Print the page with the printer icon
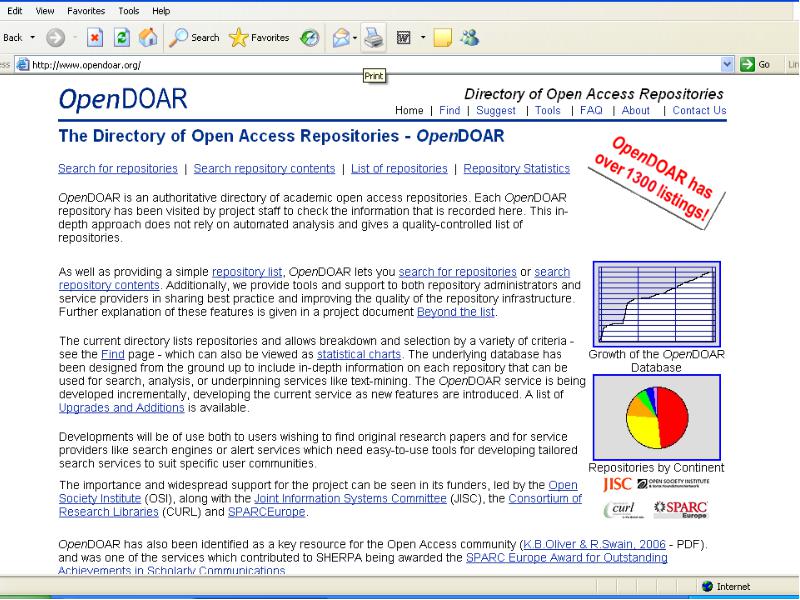Image resolution: width=800 pixels, height=600 pixels. [x=373, y=38]
